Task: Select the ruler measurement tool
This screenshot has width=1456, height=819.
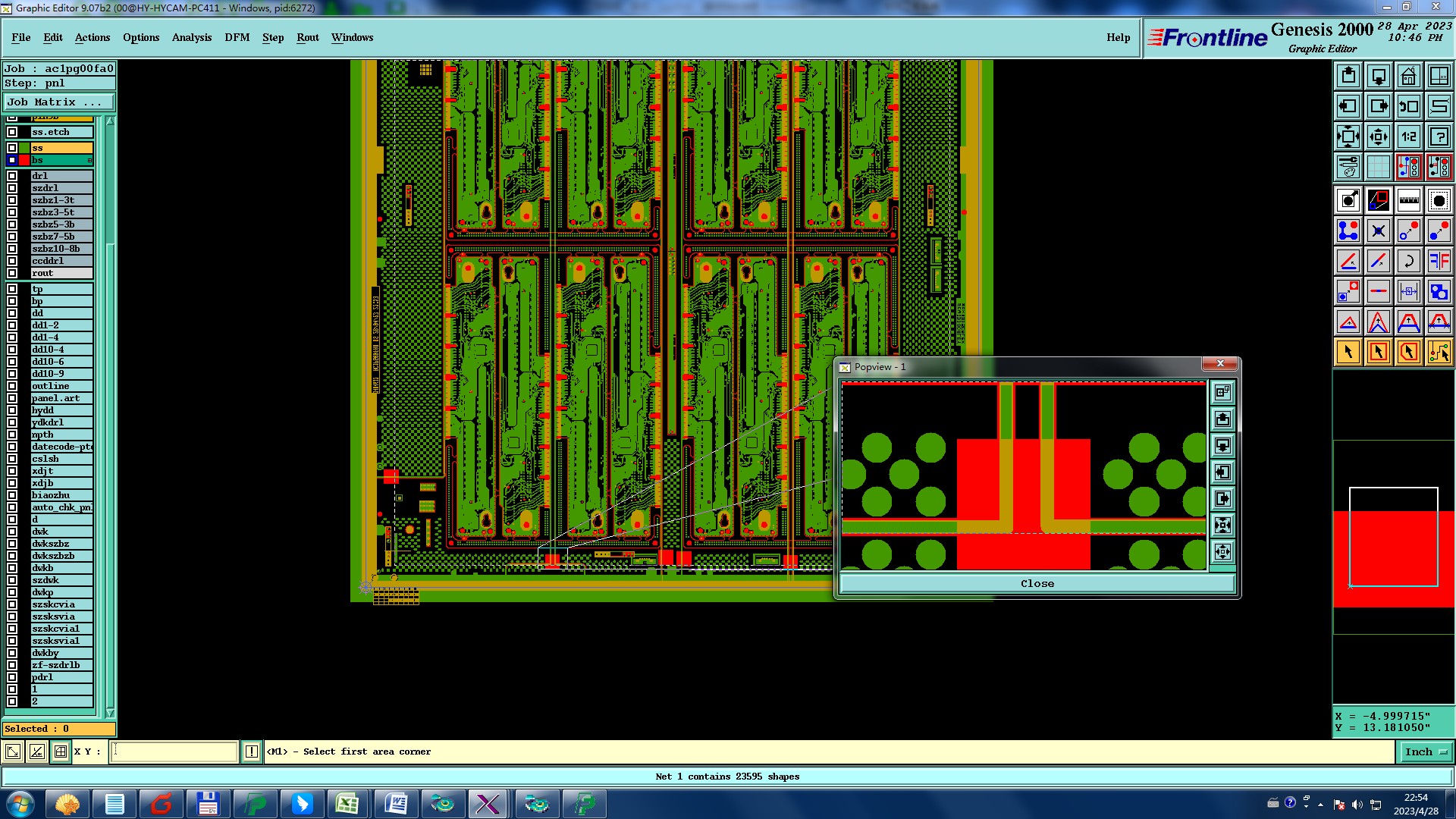Action: tap(1408, 200)
